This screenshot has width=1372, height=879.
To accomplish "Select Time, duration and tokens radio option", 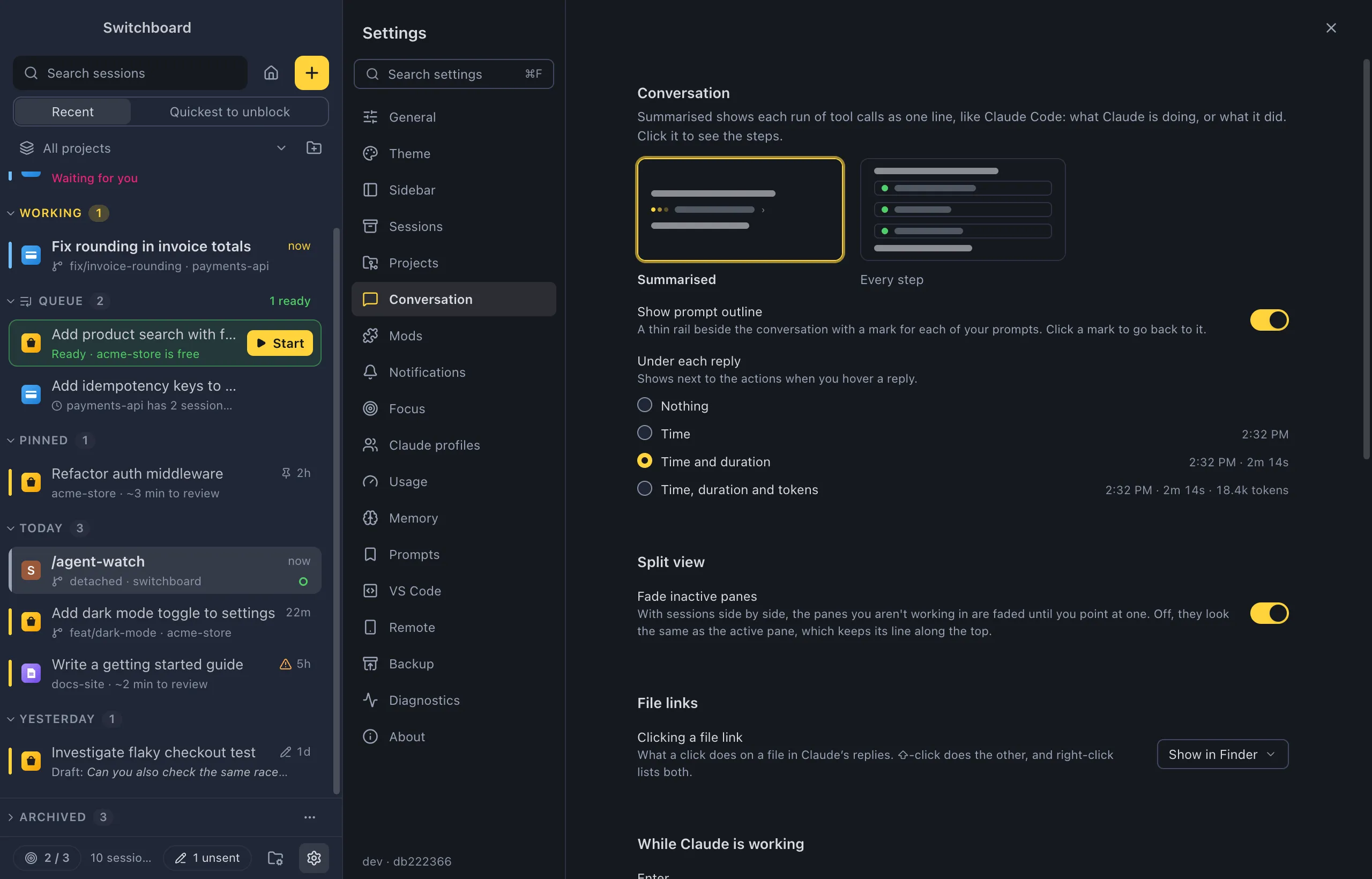I will [x=644, y=489].
